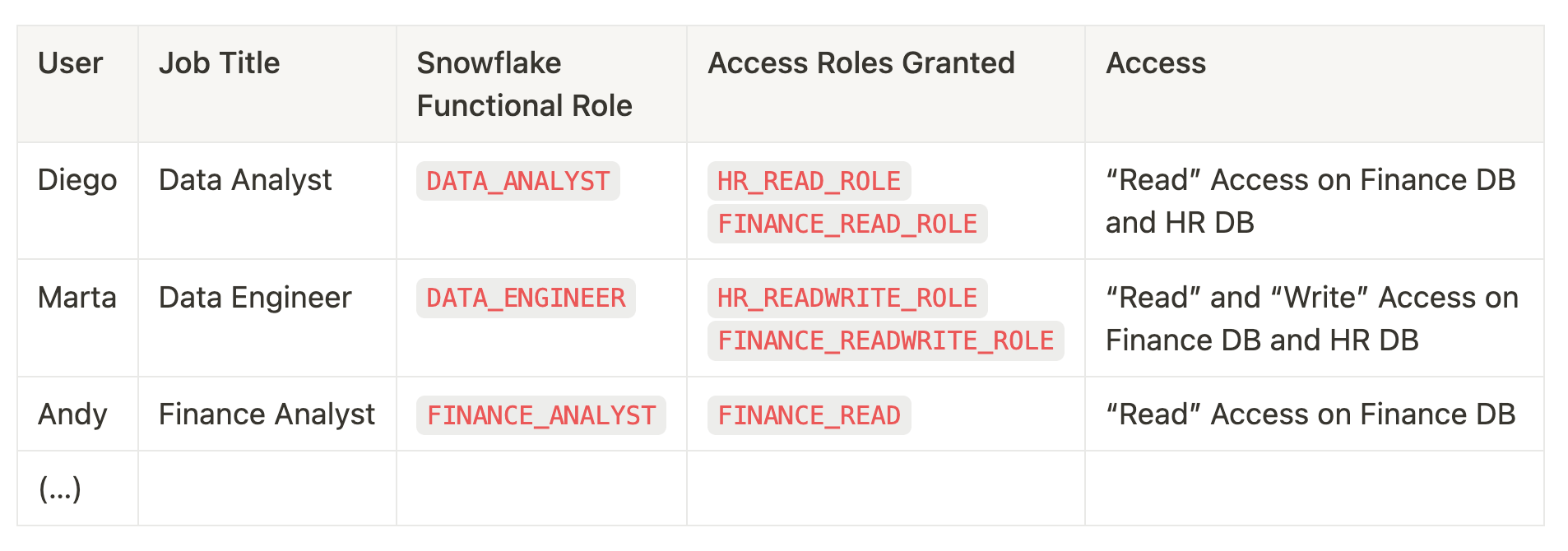Click the Access column header
Screen dimensions: 1568x551
tap(1155, 63)
